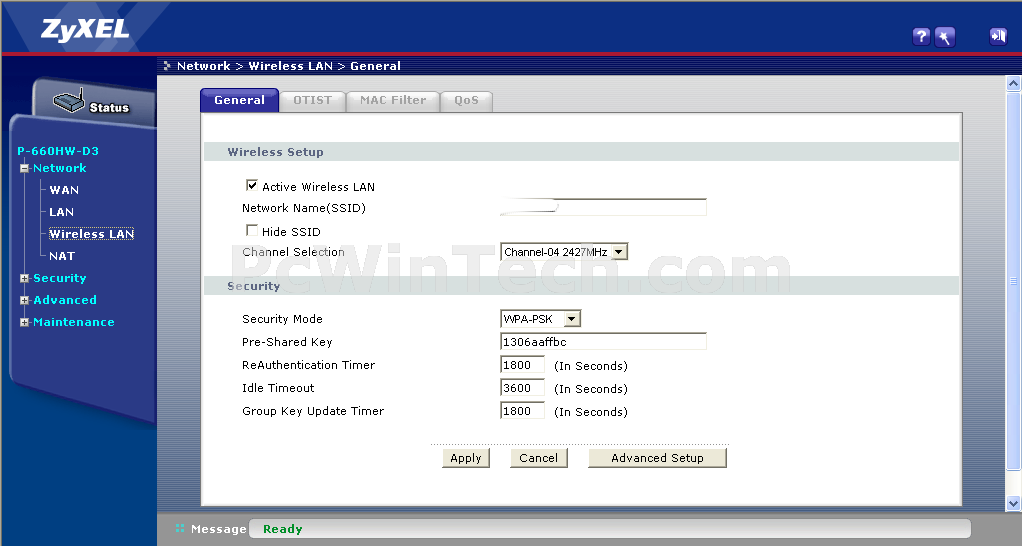
Task: Collapse the Network tree node
Action: click(x=25, y=168)
